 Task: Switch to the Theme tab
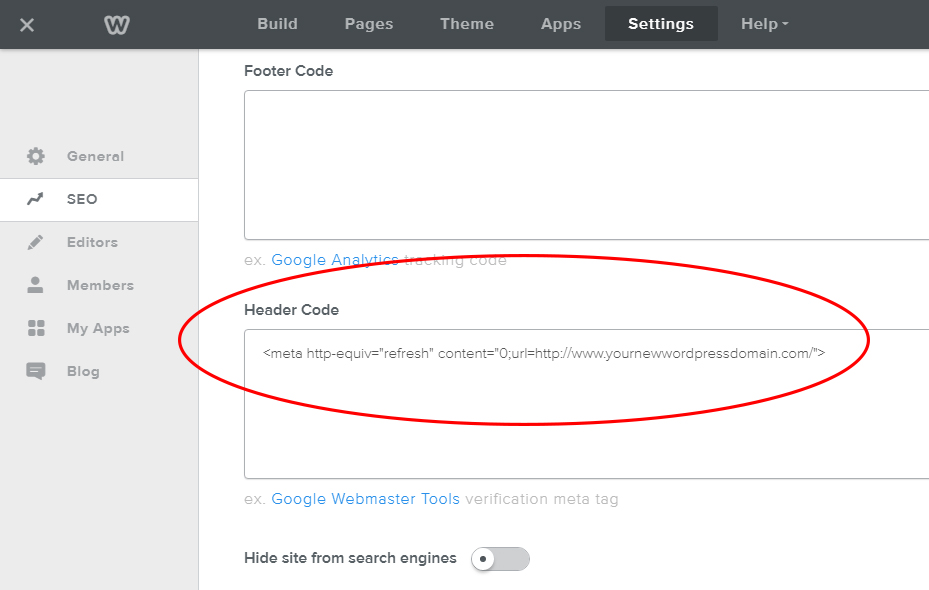[466, 23]
